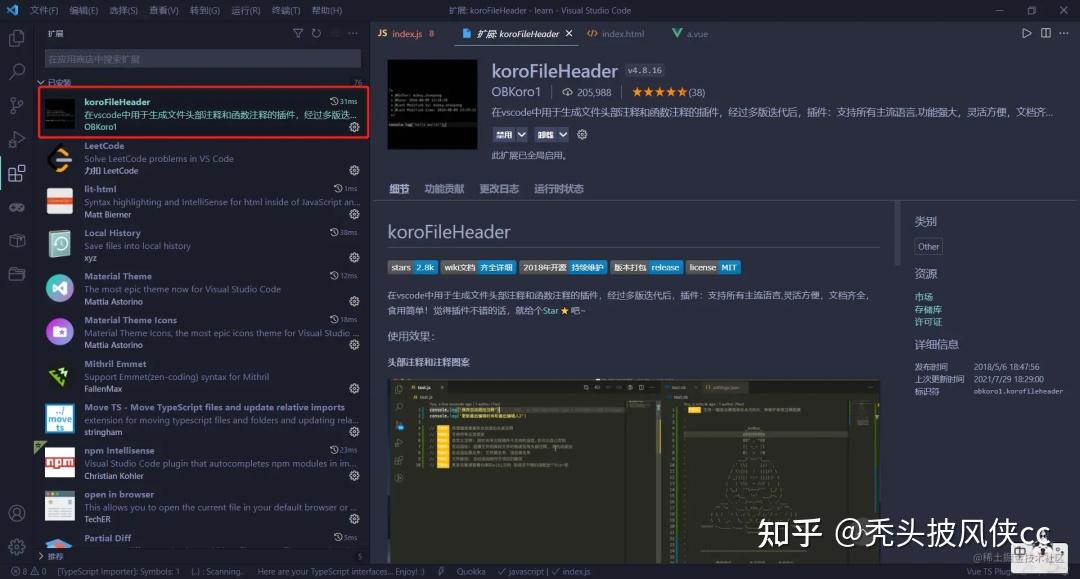The height and width of the screenshot is (579, 1080).
Task: Click the errors and warnings status indicator
Action: [x=29, y=571]
